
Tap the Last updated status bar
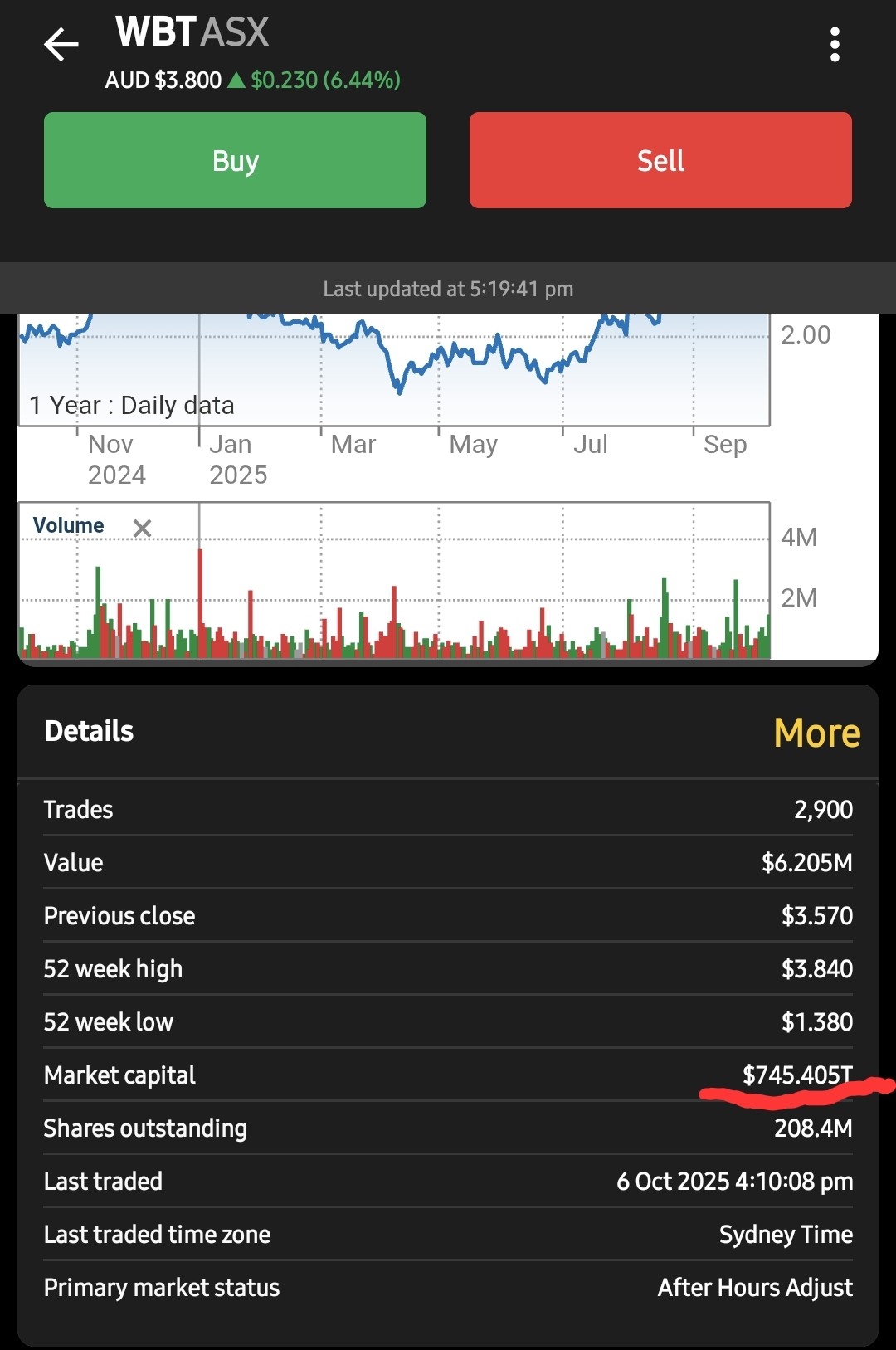(448, 289)
